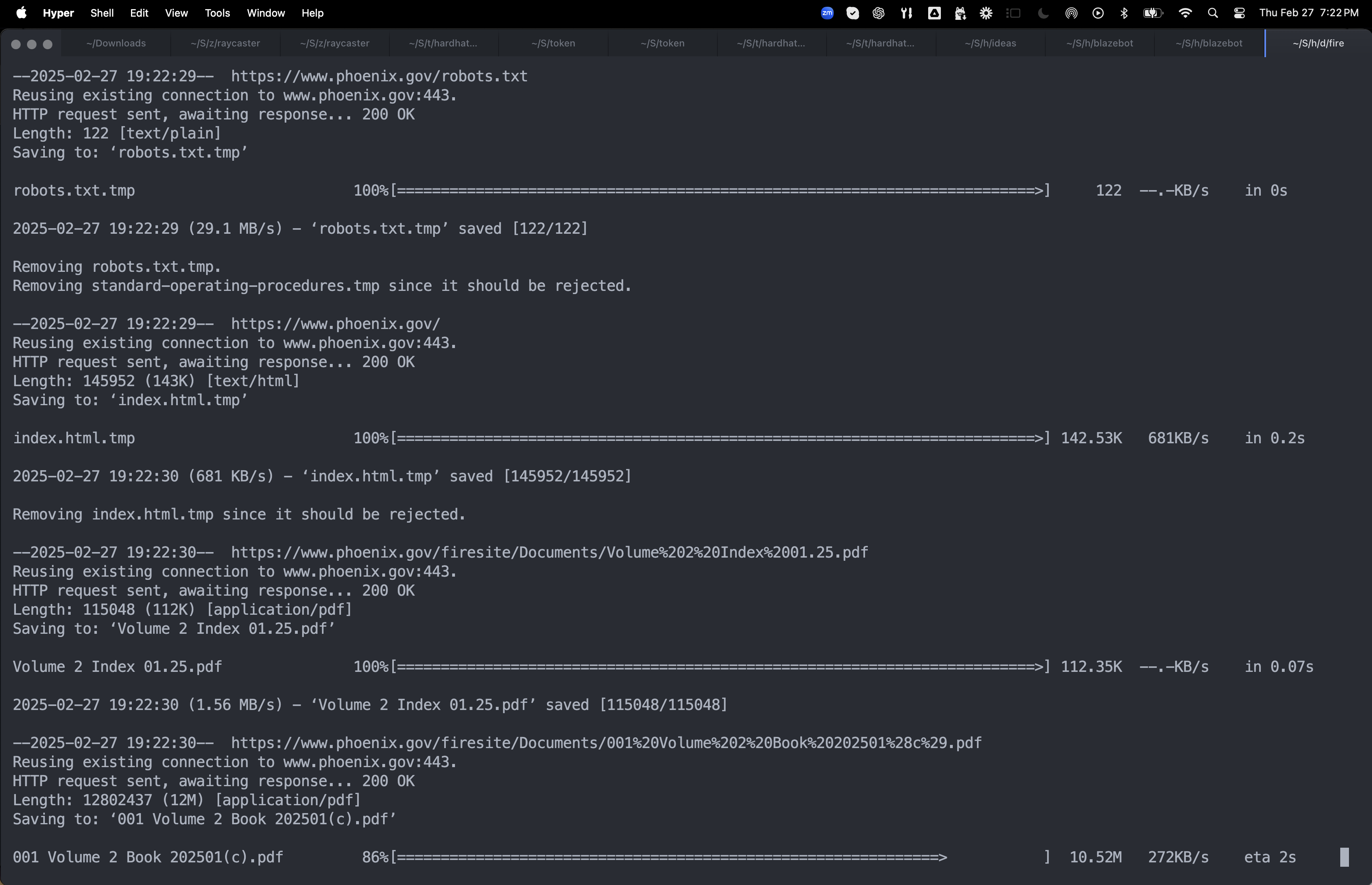Click the Ollama llama icon

pyautogui.click(x=960, y=13)
